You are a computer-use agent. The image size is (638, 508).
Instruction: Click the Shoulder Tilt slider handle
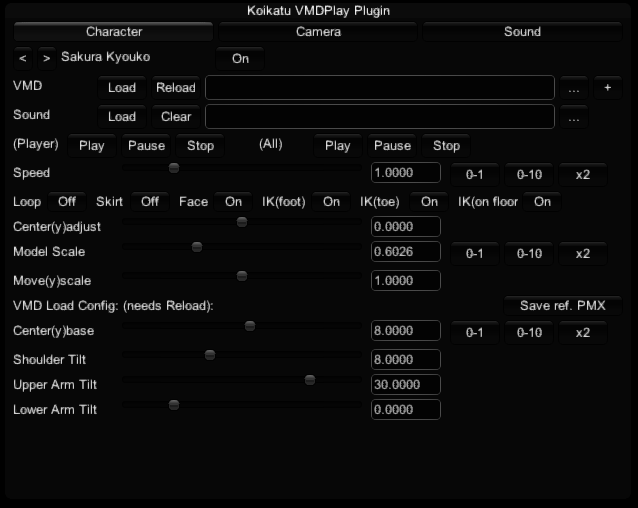click(x=210, y=355)
